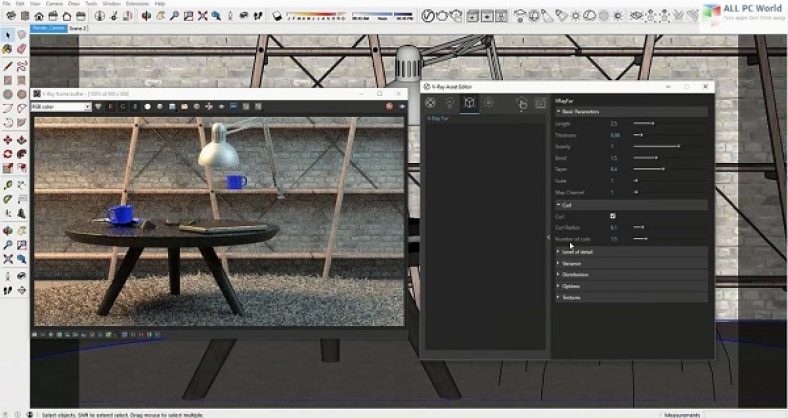Uncheck the Curl checkbox

tap(613, 216)
